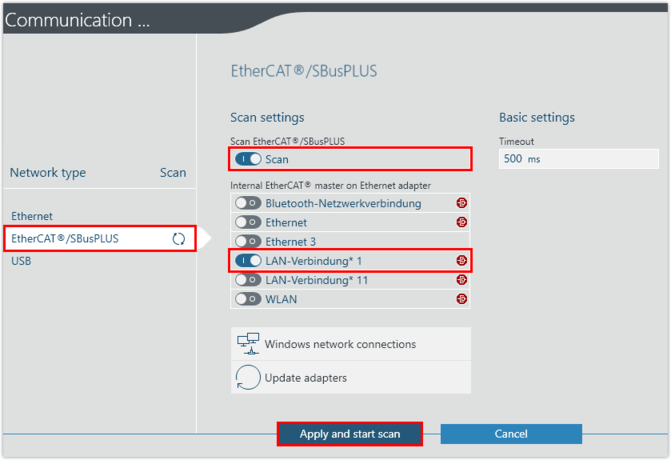Click the Update adapters circular arrow icon
Screen dimensions: 671x460
248,378
